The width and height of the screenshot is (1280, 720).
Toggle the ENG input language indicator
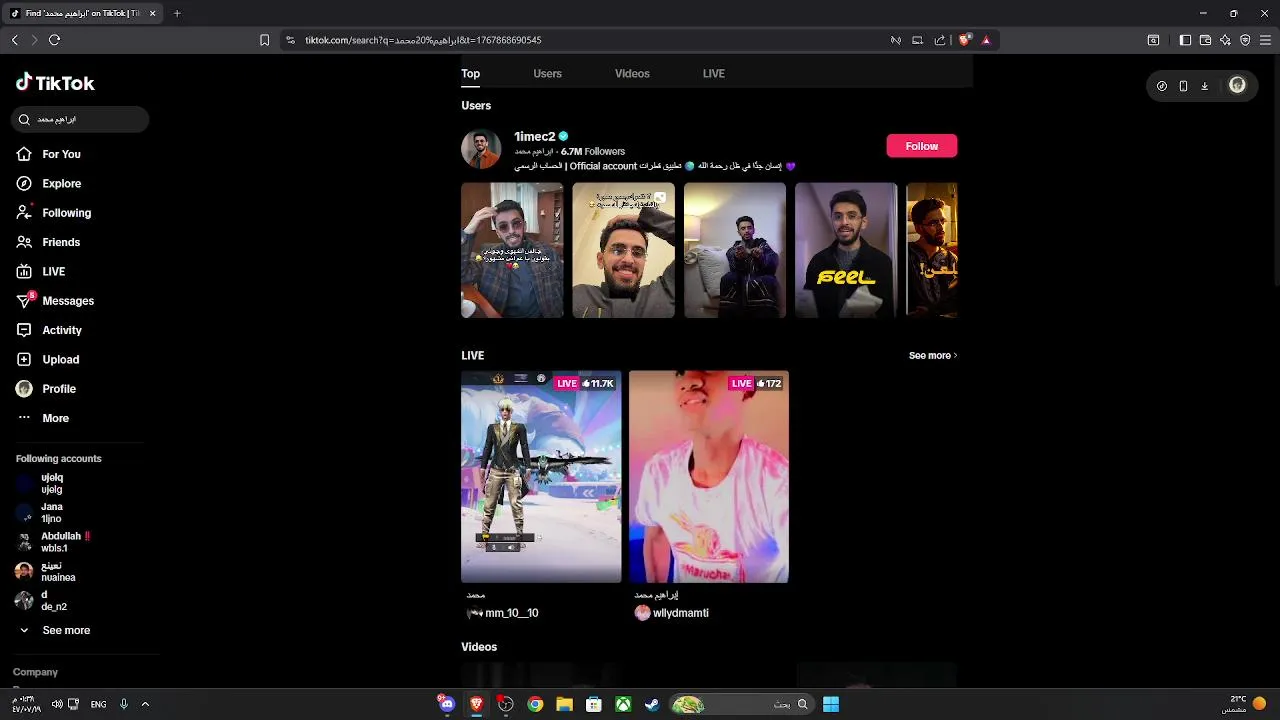(x=98, y=704)
